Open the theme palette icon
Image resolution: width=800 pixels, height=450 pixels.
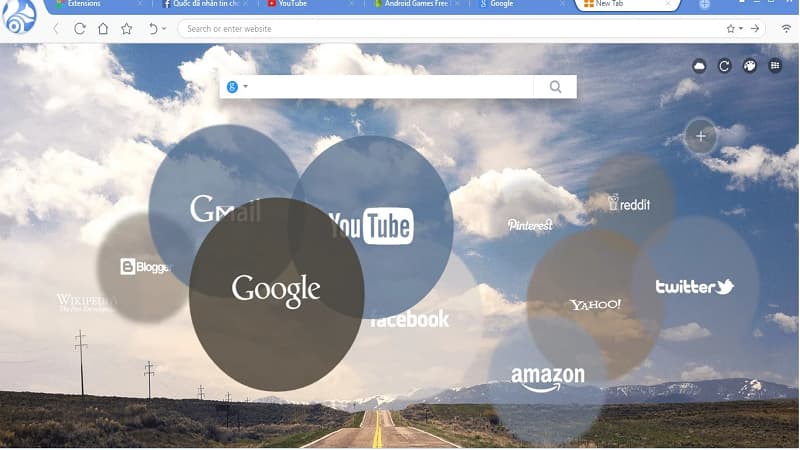[x=749, y=66]
